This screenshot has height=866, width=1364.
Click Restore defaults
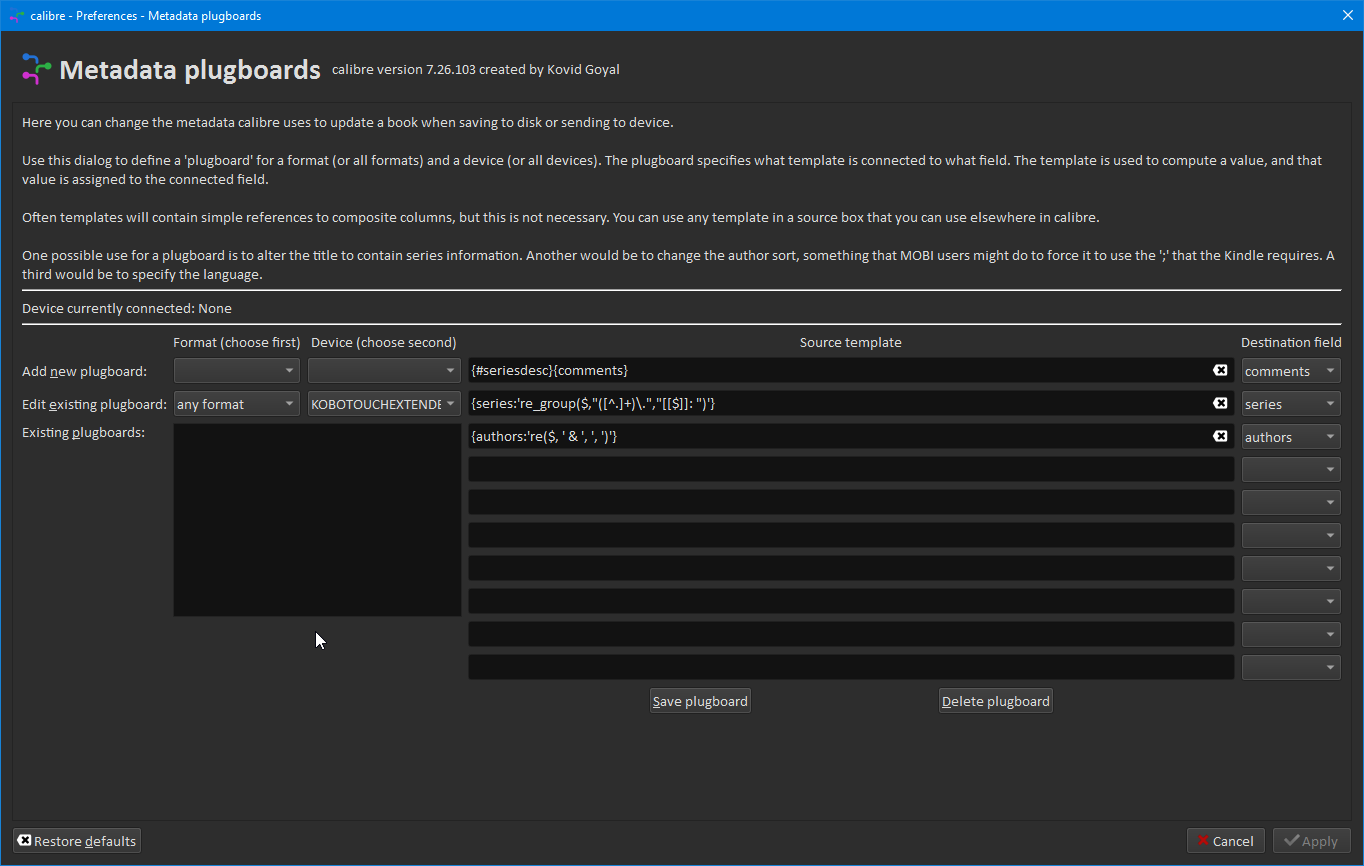[x=77, y=841]
